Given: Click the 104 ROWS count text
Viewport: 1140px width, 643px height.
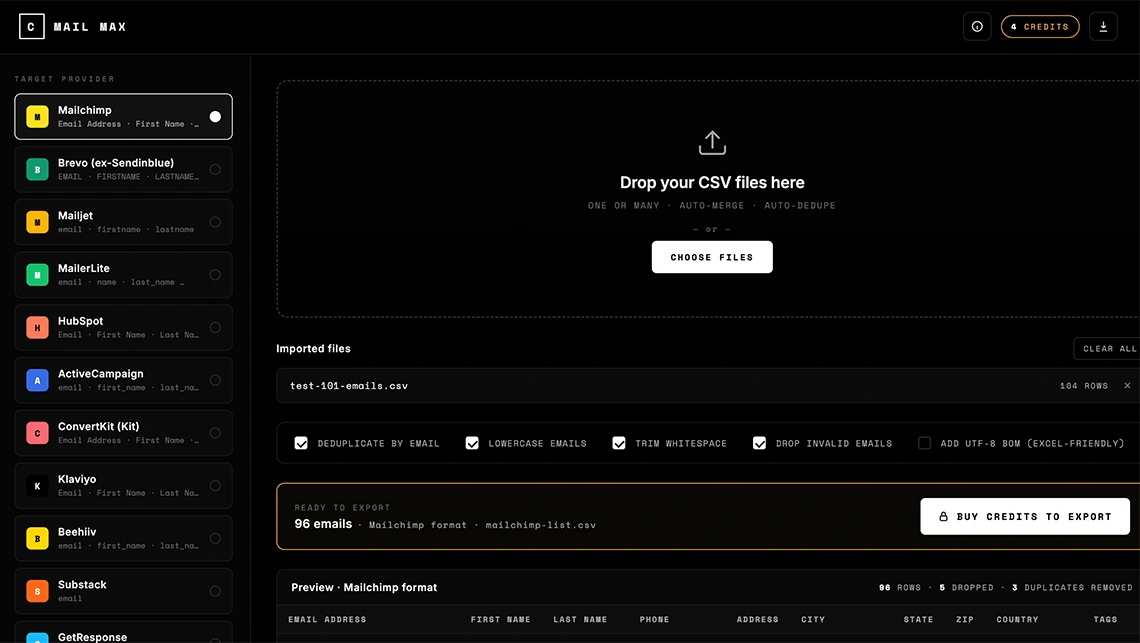Looking at the screenshot, I should (x=1083, y=386).
